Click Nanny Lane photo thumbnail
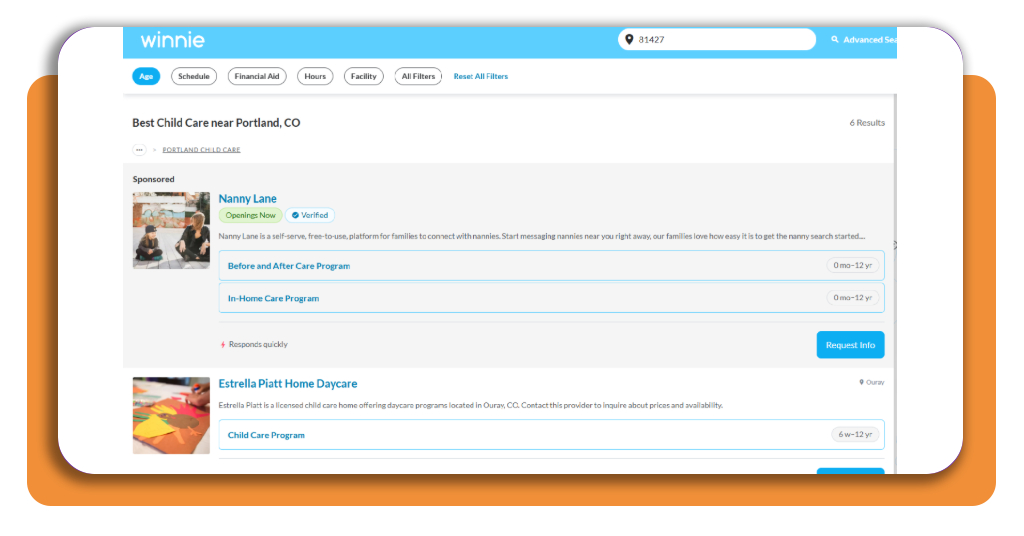The image size is (1024, 536). (x=171, y=230)
